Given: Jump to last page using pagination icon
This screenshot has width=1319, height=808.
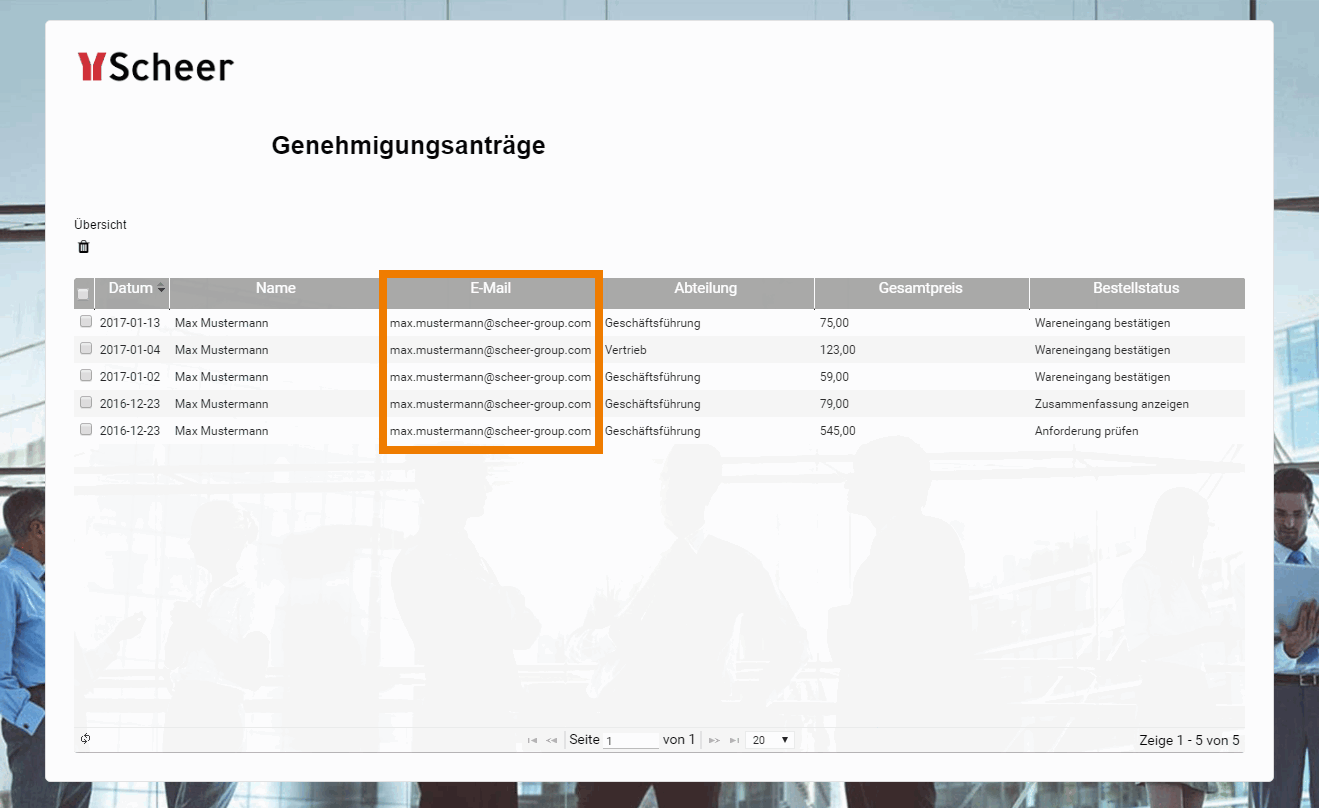Looking at the screenshot, I should pos(734,739).
